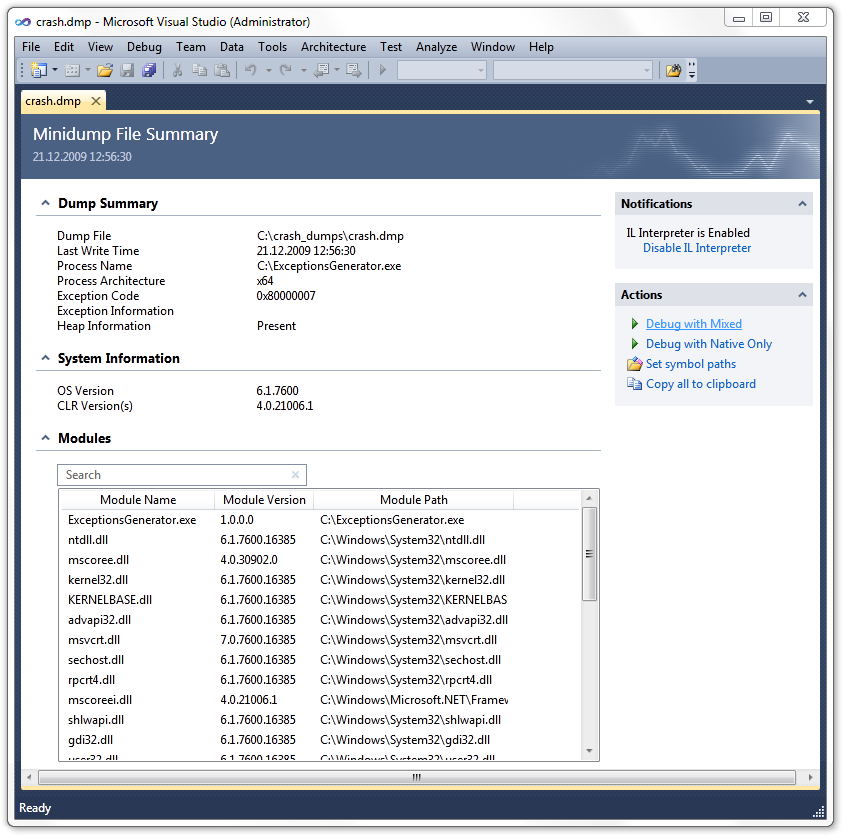843x836 pixels.
Task: Click the Set symbol paths link
Action: coord(691,364)
